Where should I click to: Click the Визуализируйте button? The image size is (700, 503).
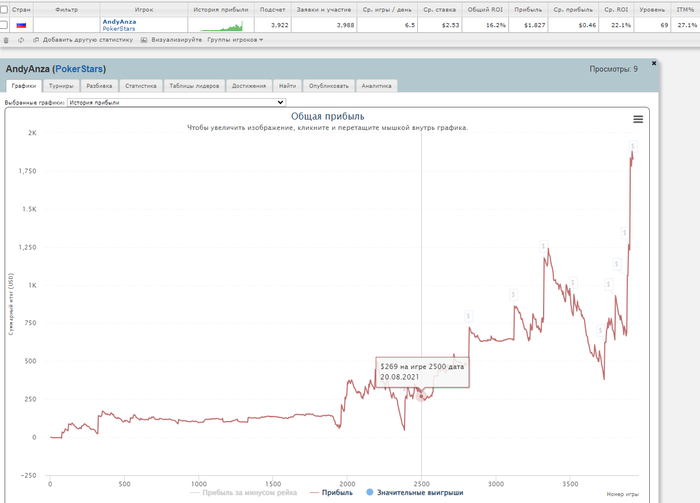click(x=171, y=40)
